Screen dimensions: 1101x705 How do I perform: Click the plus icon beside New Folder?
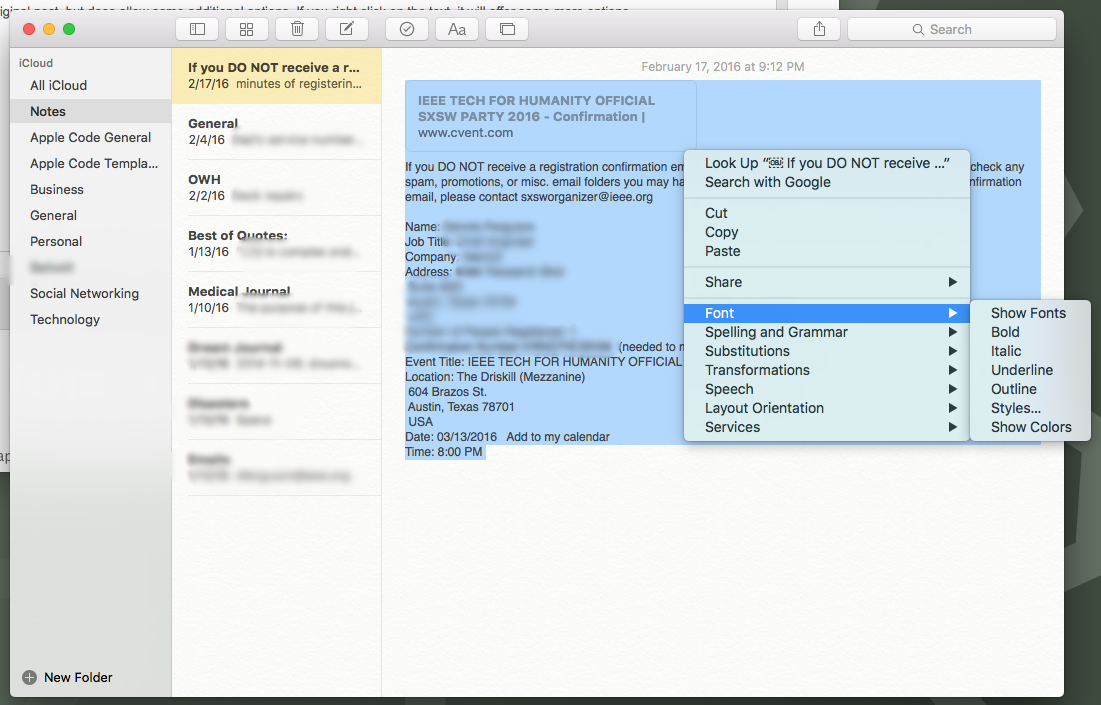[x=29, y=677]
